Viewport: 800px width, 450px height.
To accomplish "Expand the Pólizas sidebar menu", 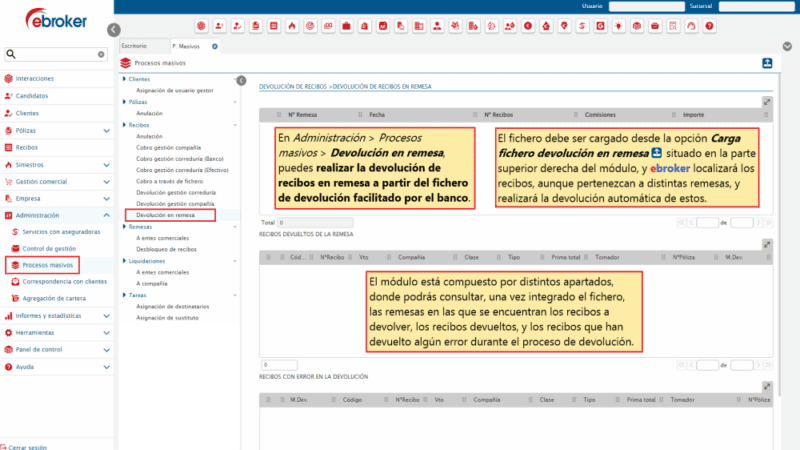I will (106, 130).
